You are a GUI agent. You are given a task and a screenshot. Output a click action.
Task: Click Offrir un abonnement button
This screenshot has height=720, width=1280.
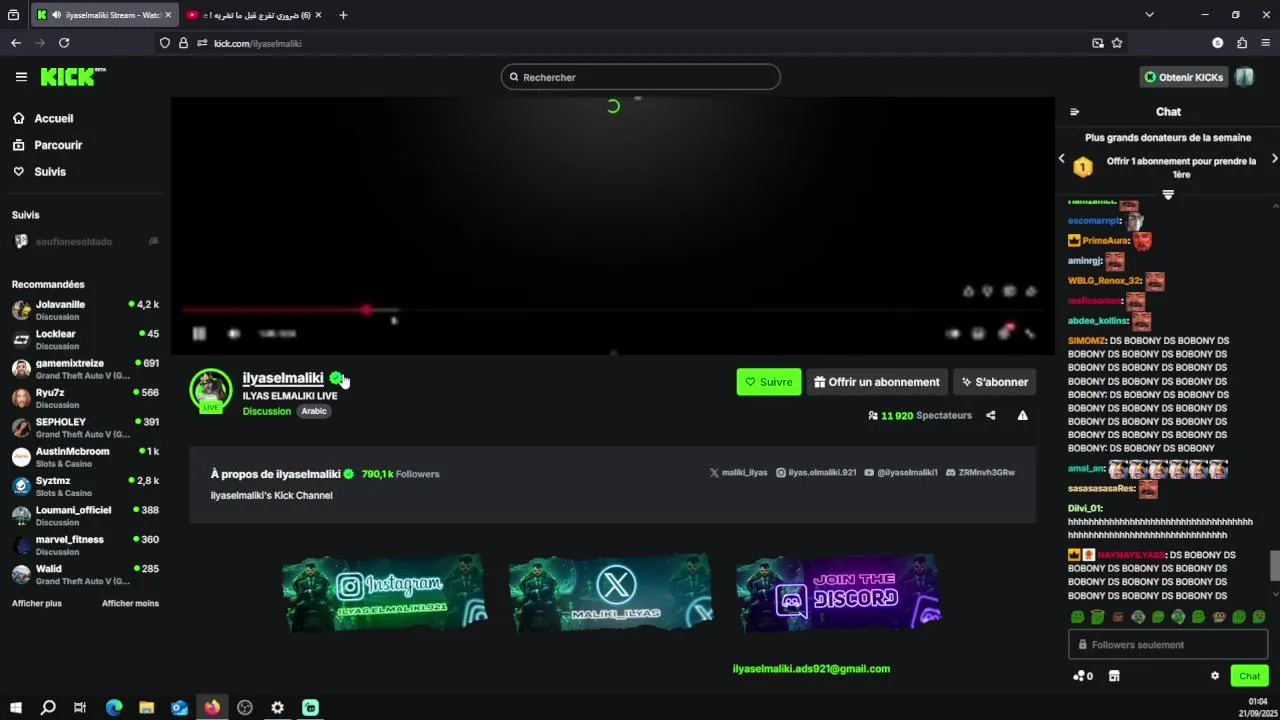877,382
